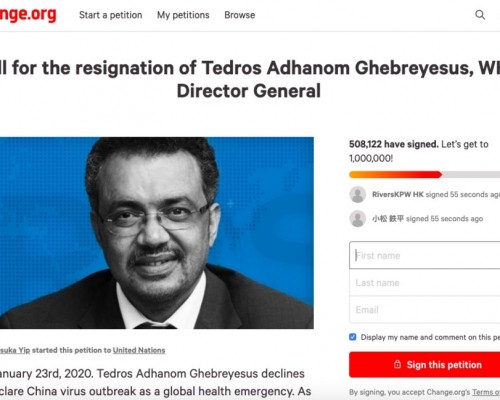Click the signature progress bar

point(425,175)
